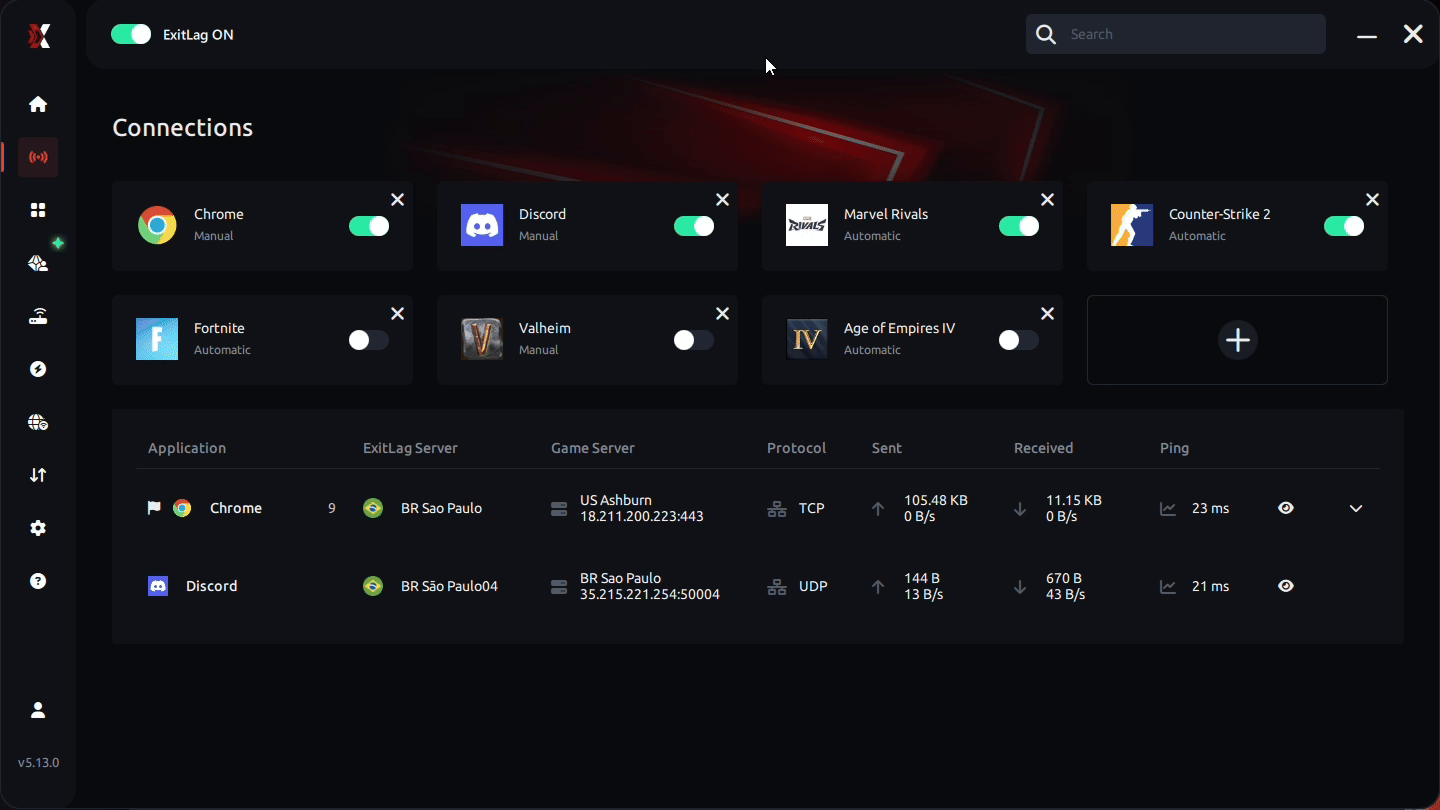Image resolution: width=1440 pixels, height=810 pixels.
Task: Click the Ping column header
Action: [x=1174, y=448]
